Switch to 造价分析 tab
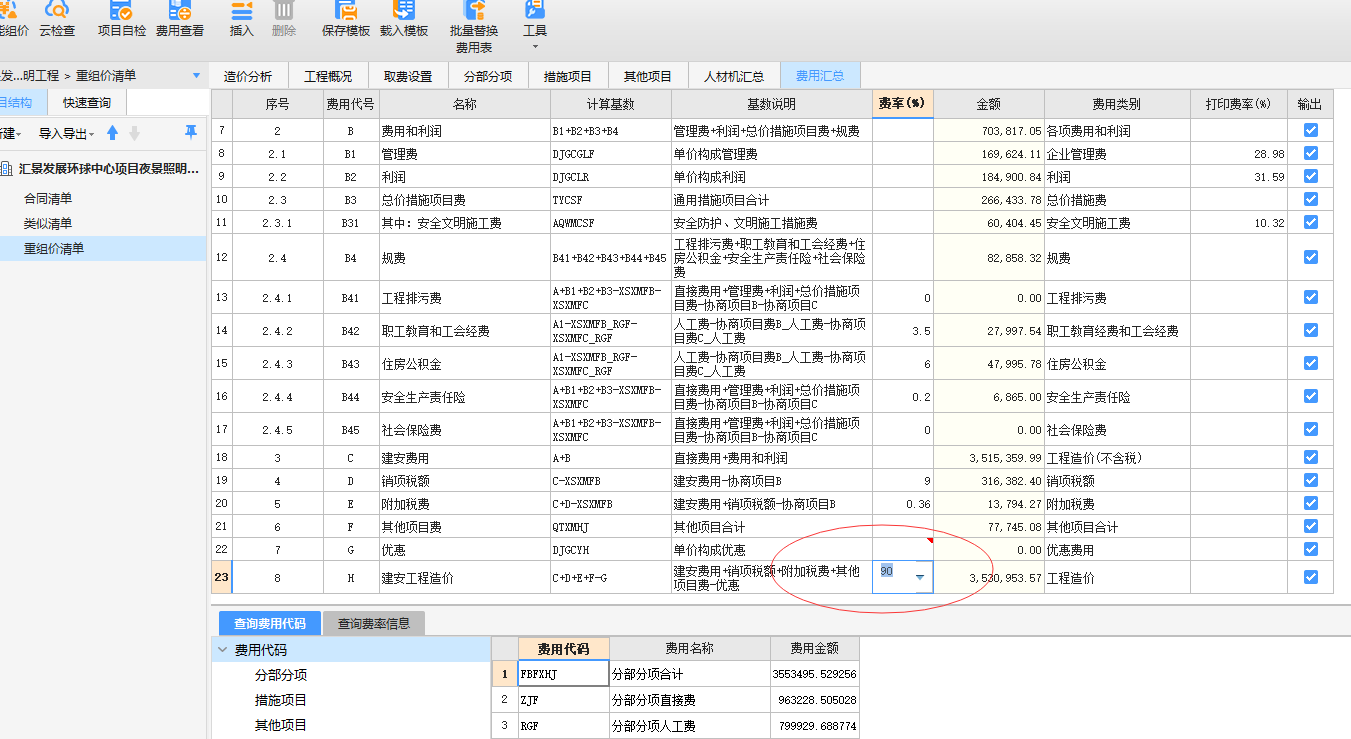Image resolution: width=1351 pixels, height=739 pixels. 248,76
